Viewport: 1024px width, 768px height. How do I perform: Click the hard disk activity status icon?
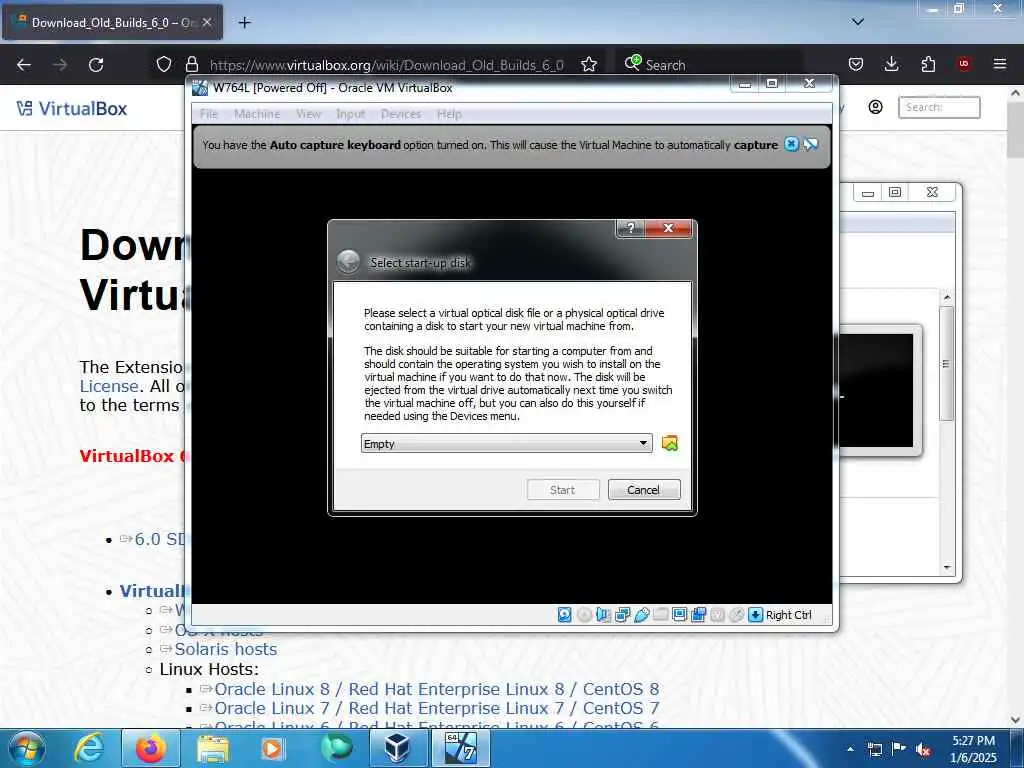pyautogui.click(x=565, y=615)
